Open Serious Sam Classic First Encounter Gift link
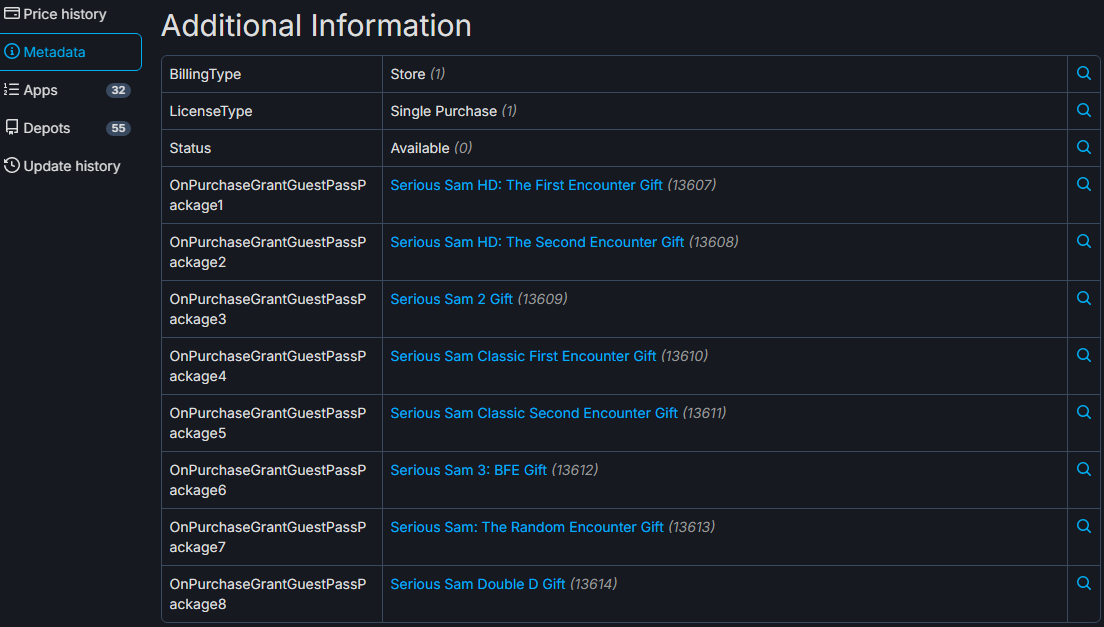The width and height of the screenshot is (1104, 627). 523,356
